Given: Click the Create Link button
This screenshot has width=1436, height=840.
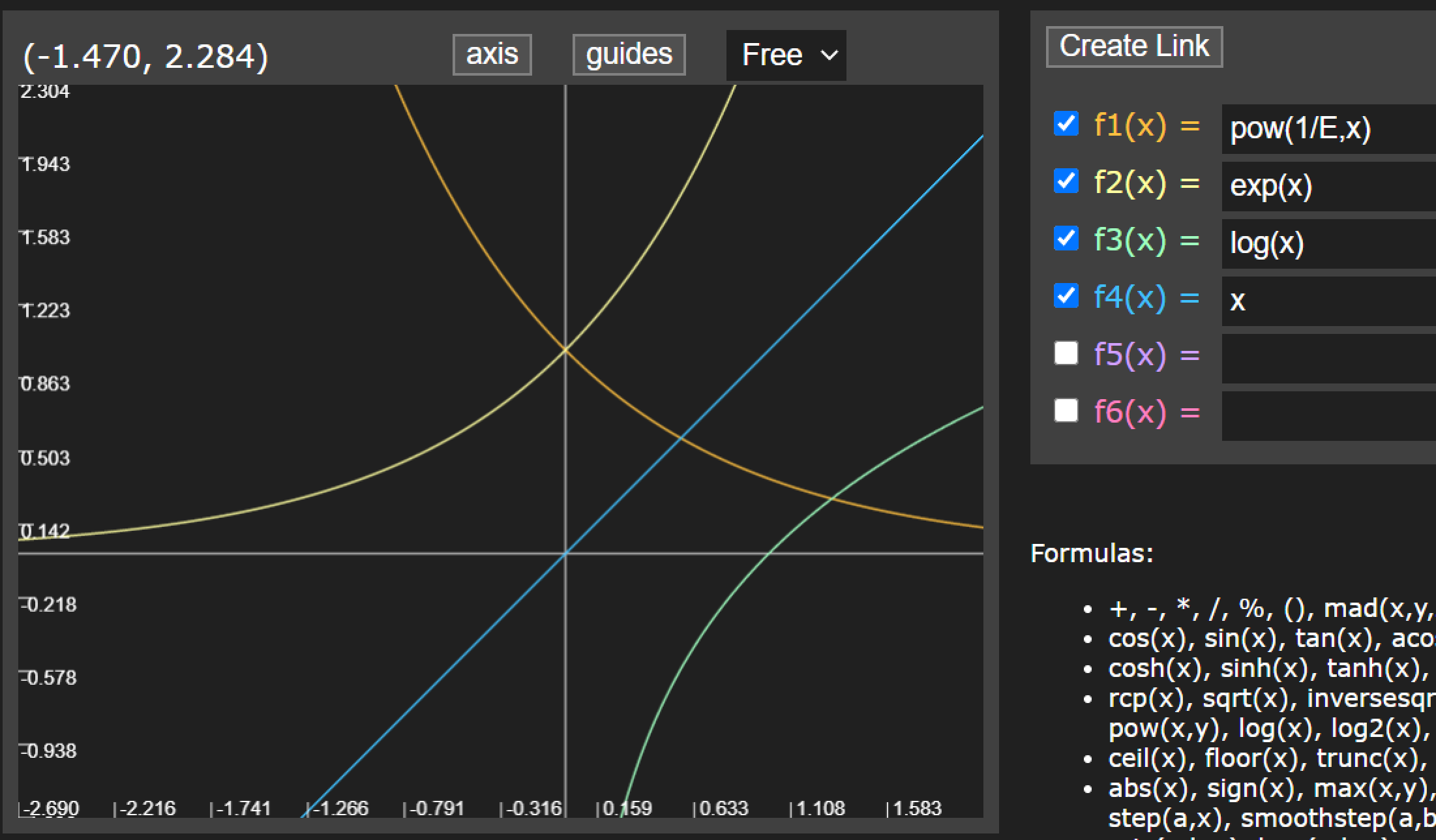Looking at the screenshot, I should [1134, 46].
